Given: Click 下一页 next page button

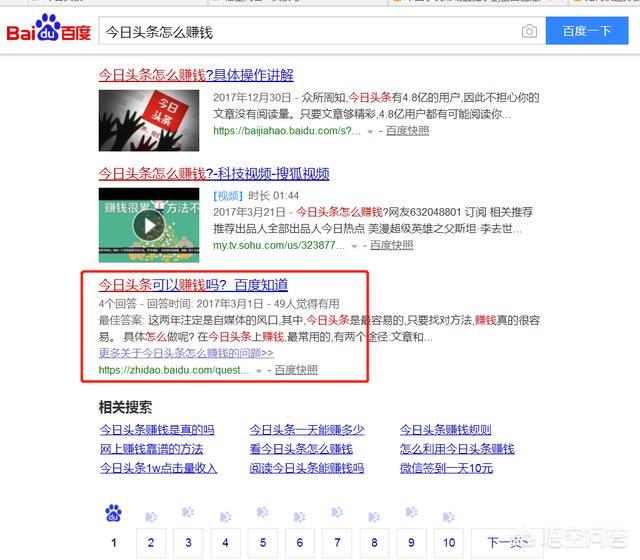Looking at the screenshot, I should 507,543.
